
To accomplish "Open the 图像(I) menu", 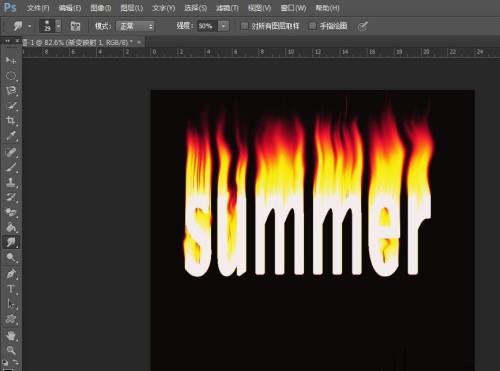I will point(101,8).
